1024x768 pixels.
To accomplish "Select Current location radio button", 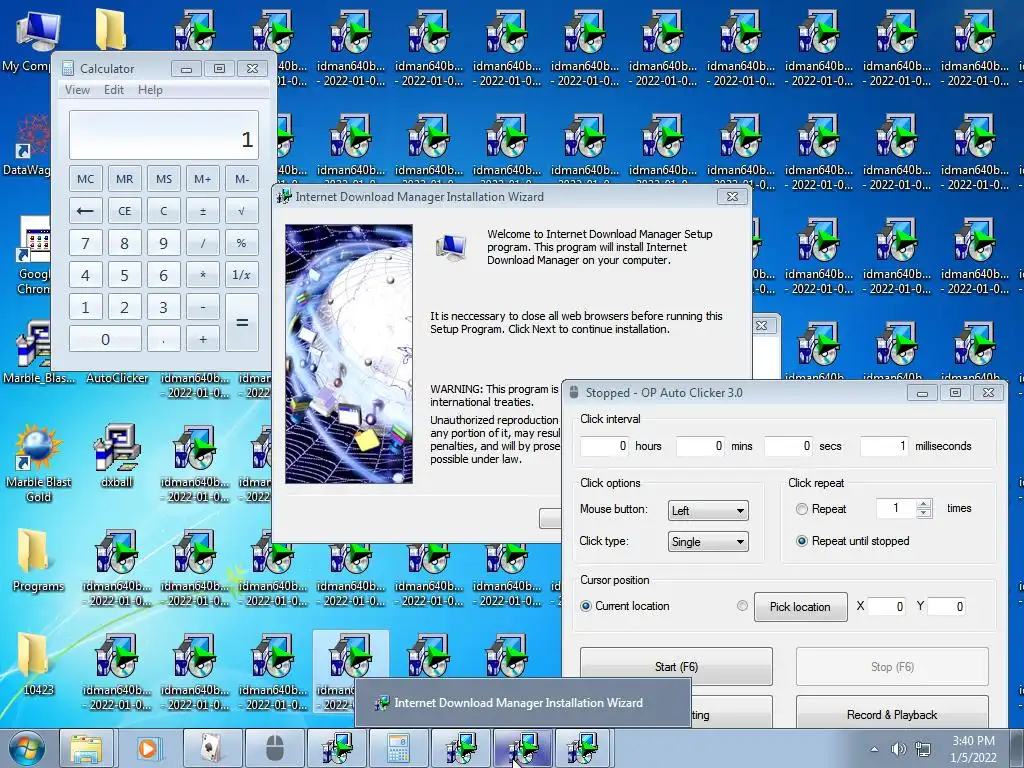I will [586, 606].
